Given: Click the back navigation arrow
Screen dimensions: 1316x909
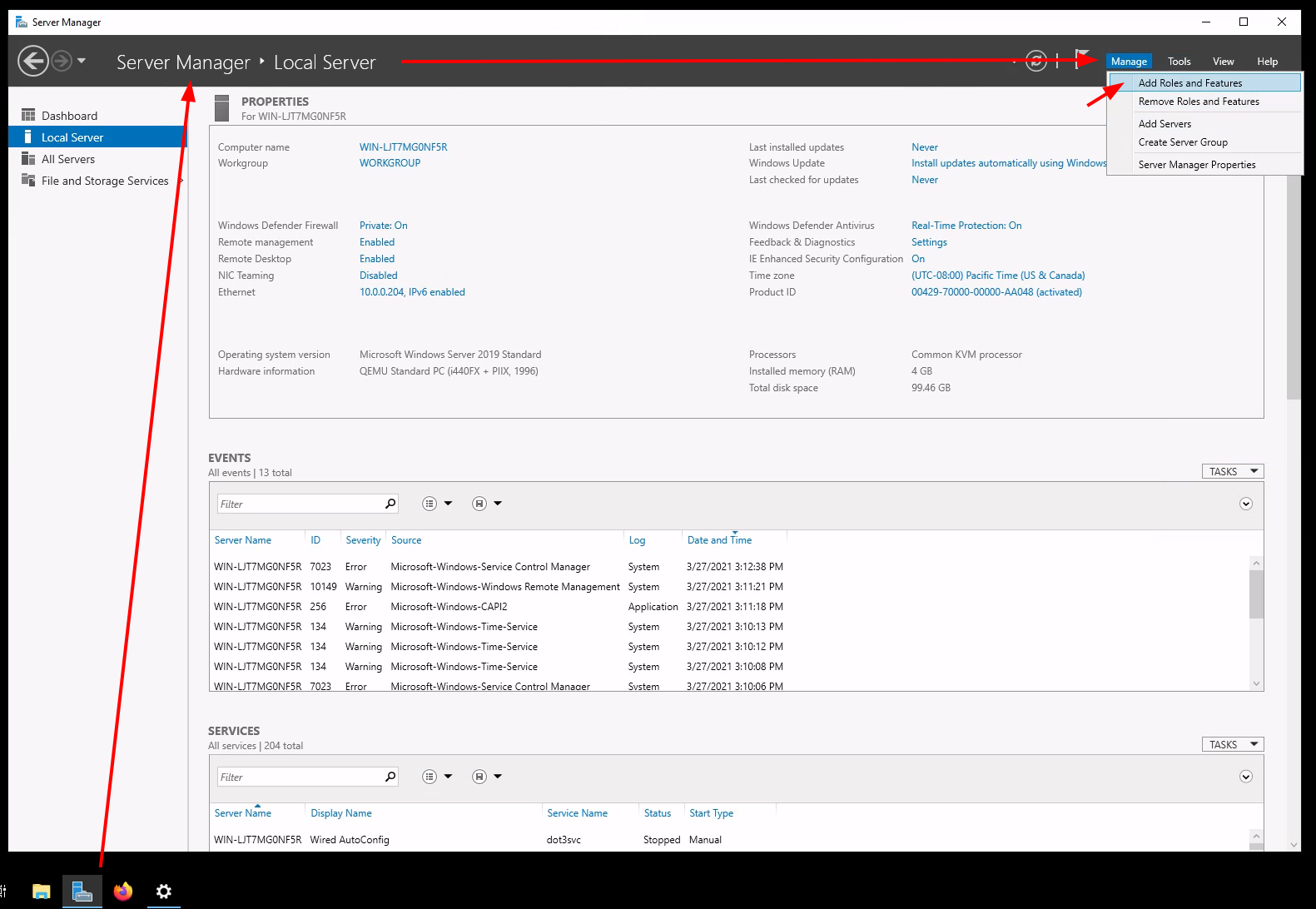Looking at the screenshot, I should point(33,61).
